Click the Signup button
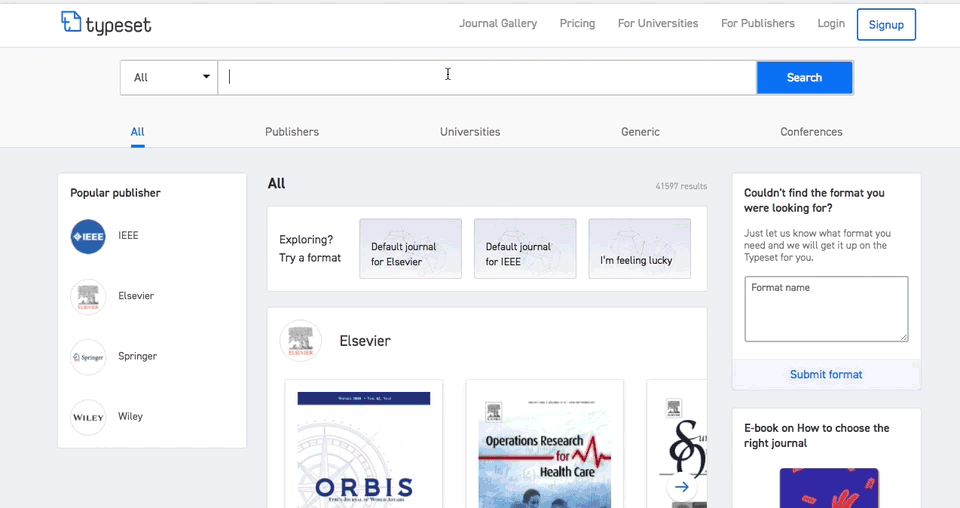 [x=886, y=24]
